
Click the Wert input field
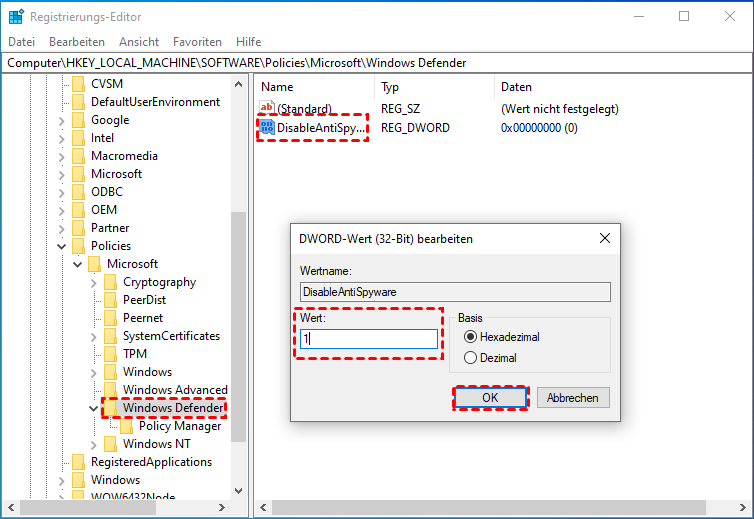tap(370, 339)
